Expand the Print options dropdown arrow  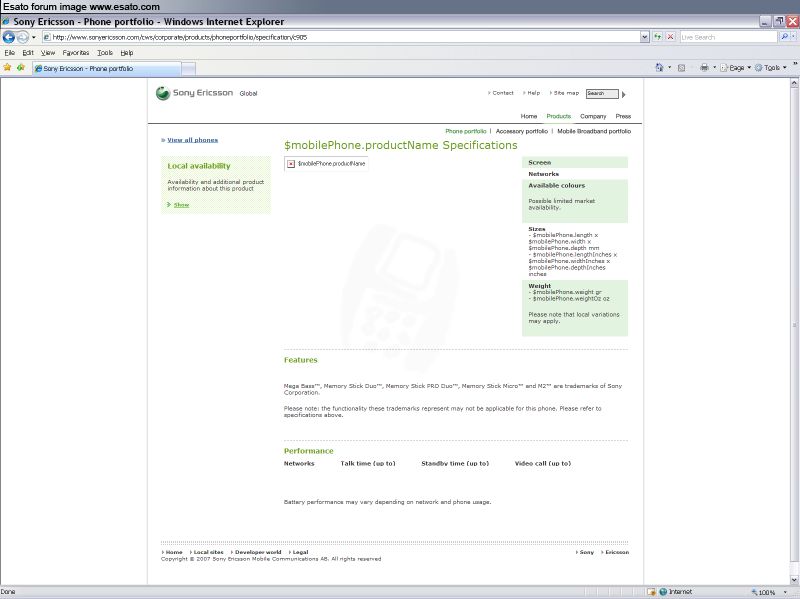(714, 67)
